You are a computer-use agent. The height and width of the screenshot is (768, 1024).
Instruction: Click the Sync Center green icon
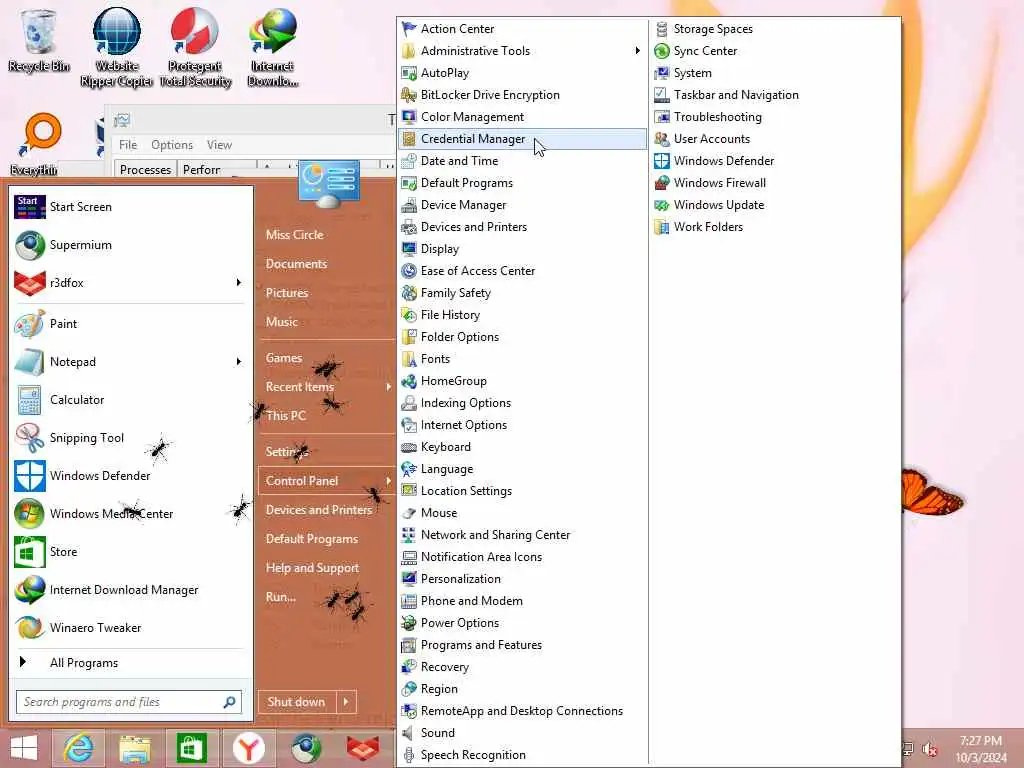(x=662, y=51)
